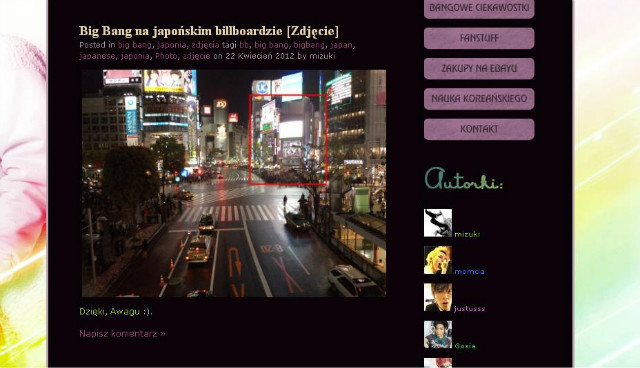Click the 'Dzięki, Awagu :).' text
This screenshot has height=368, width=640.
(116, 312)
